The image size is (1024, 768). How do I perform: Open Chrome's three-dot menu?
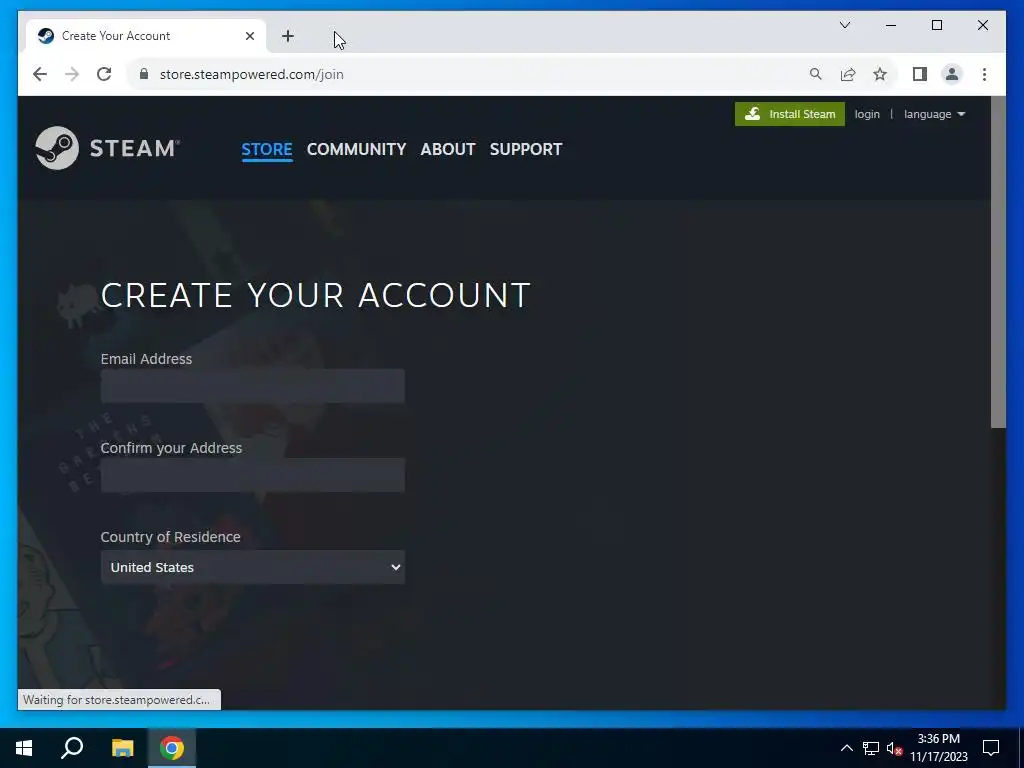click(984, 74)
